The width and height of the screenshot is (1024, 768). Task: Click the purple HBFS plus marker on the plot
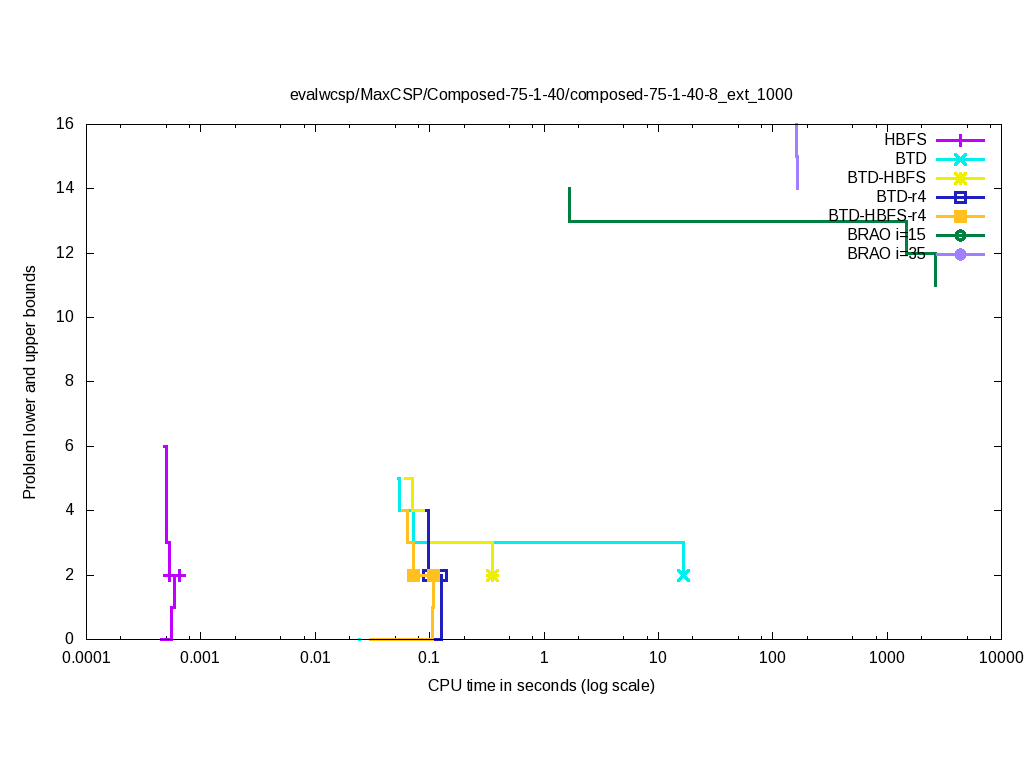pyautogui.click(x=179, y=575)
